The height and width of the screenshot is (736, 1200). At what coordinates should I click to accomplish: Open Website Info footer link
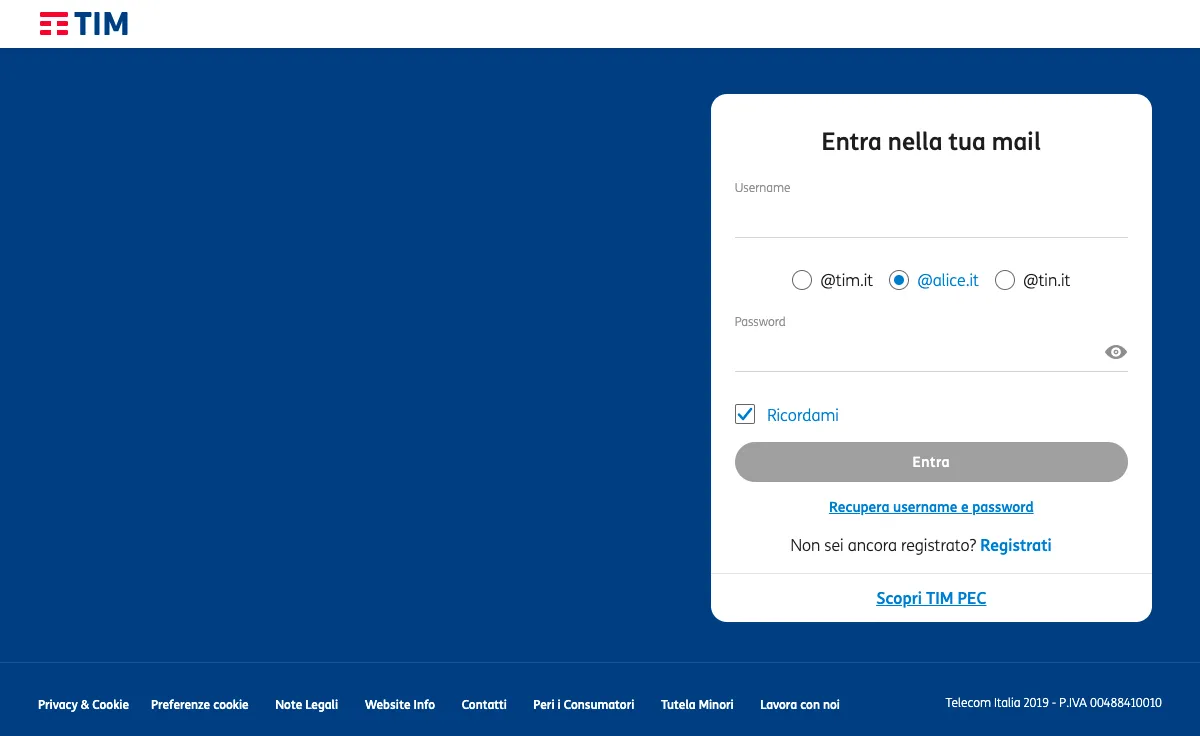400,705
